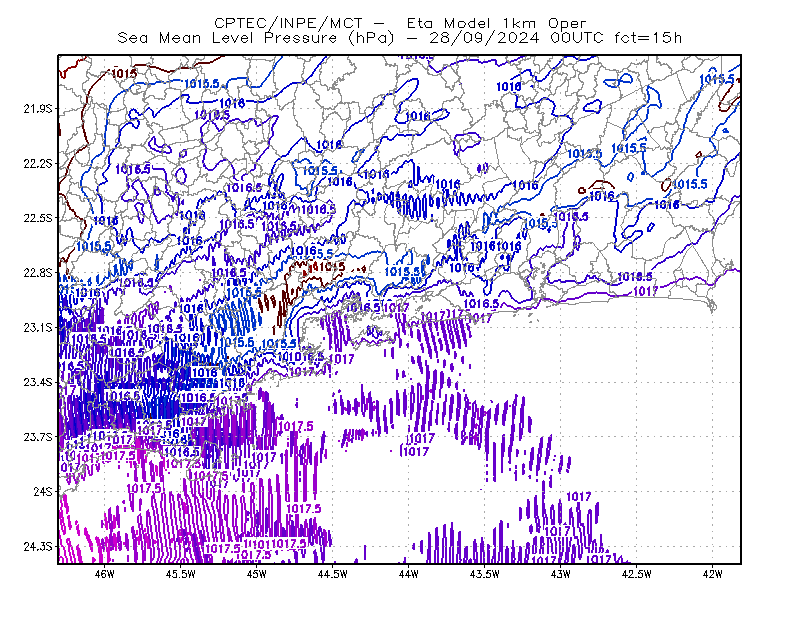Click the 22.8S latitude axis label

tap(38, 273)
